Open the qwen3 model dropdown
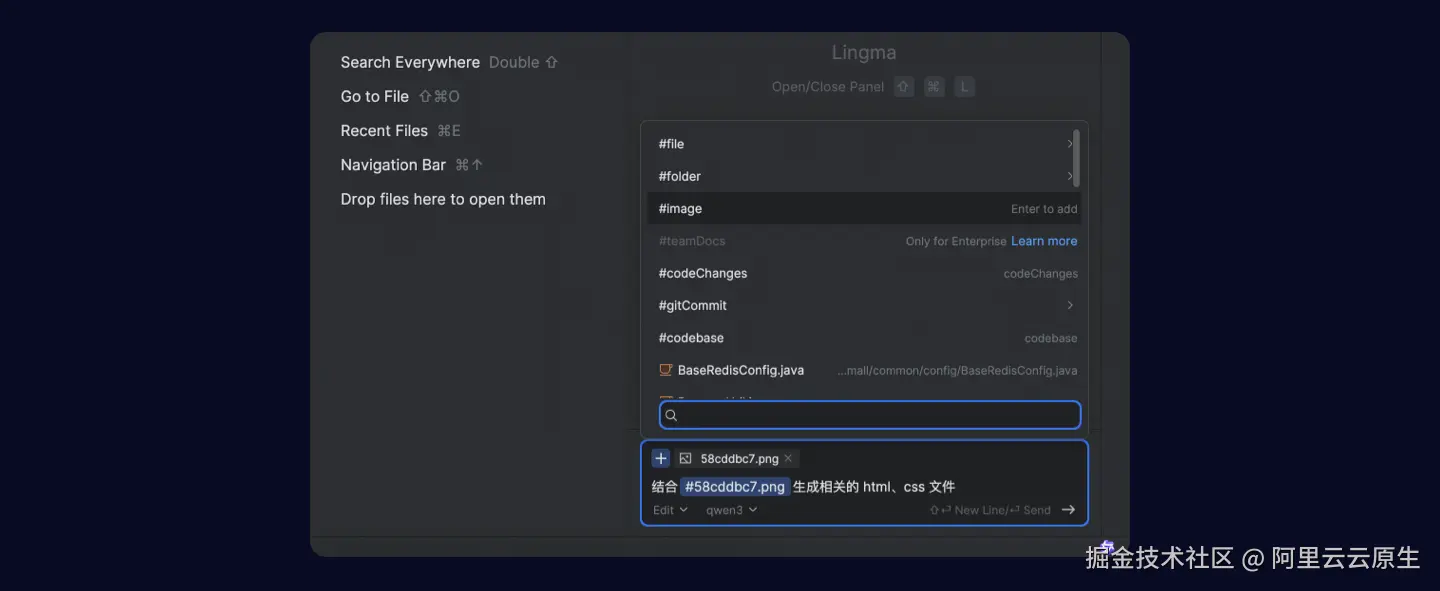This screenshot has width=1440, height=591. tap(731, 510)
